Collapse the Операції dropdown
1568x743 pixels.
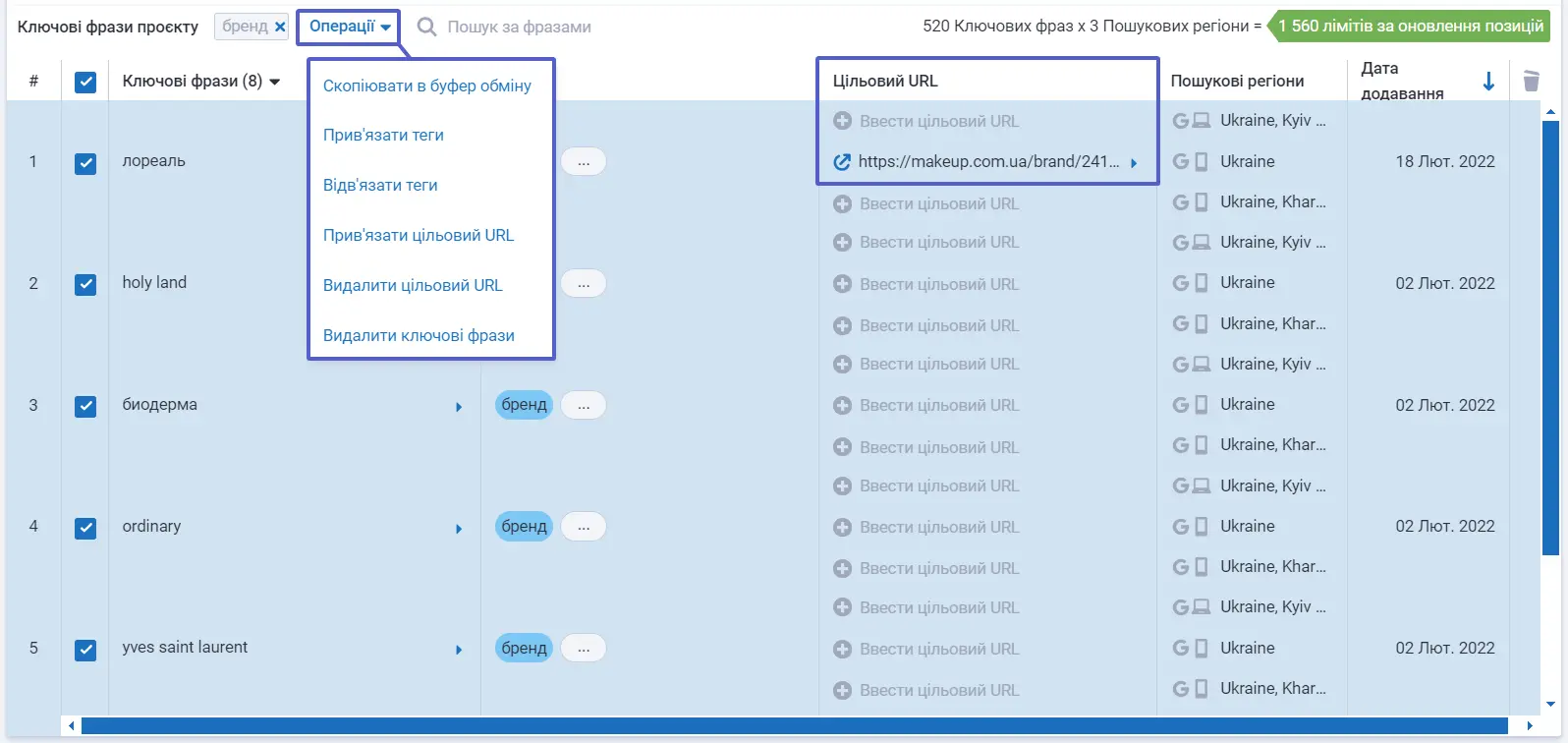pos(350,27)
